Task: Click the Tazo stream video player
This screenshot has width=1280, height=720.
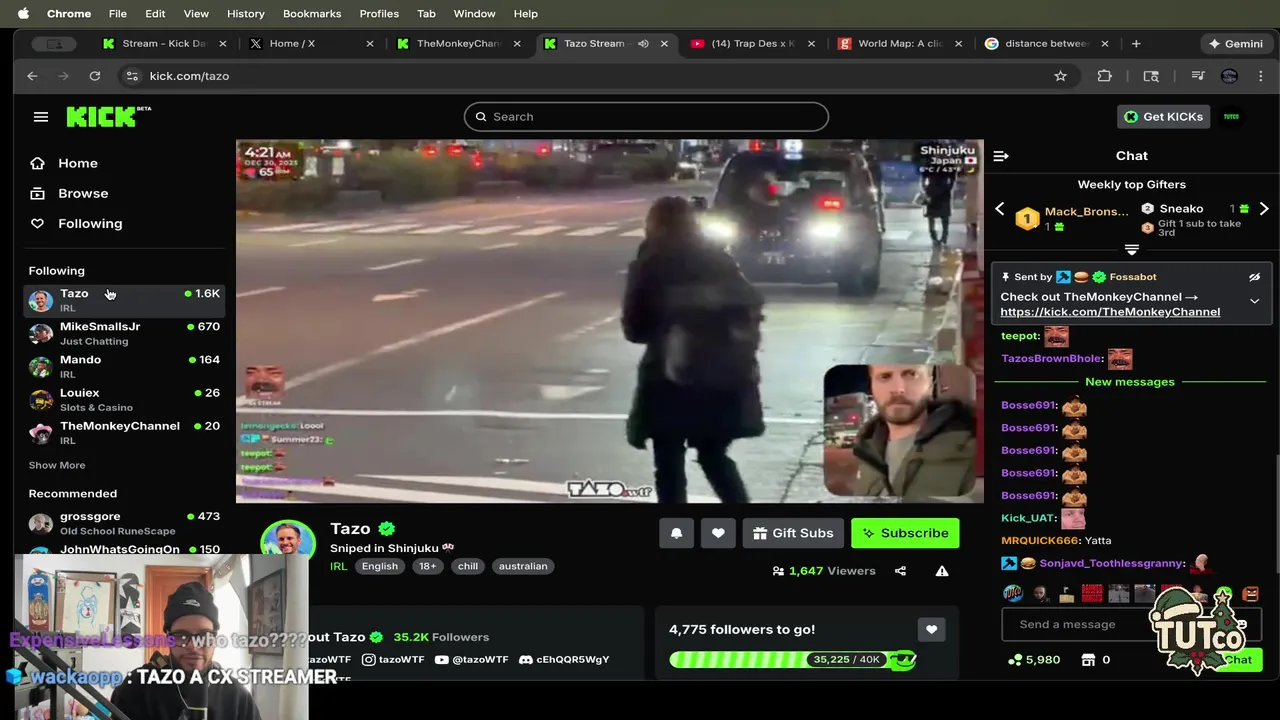Action: (x=609, y=321)
